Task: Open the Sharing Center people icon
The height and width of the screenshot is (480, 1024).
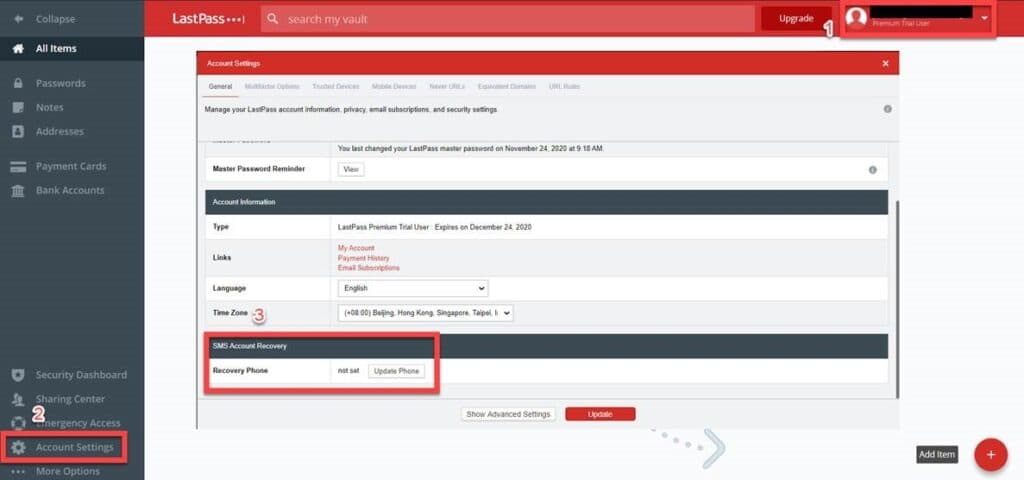Action: 18,399
